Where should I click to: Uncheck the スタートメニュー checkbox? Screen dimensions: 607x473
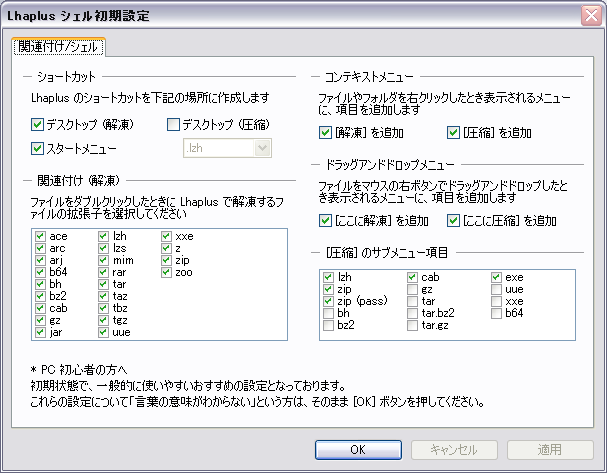click(x=37, y=149)
